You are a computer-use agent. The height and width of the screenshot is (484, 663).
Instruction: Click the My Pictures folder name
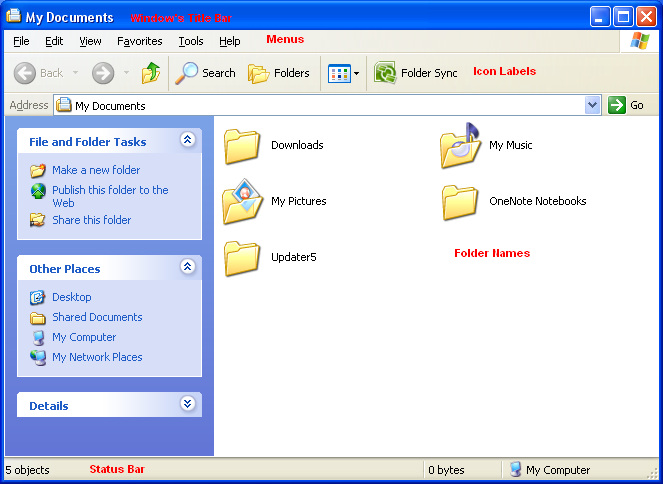point(299,201)
